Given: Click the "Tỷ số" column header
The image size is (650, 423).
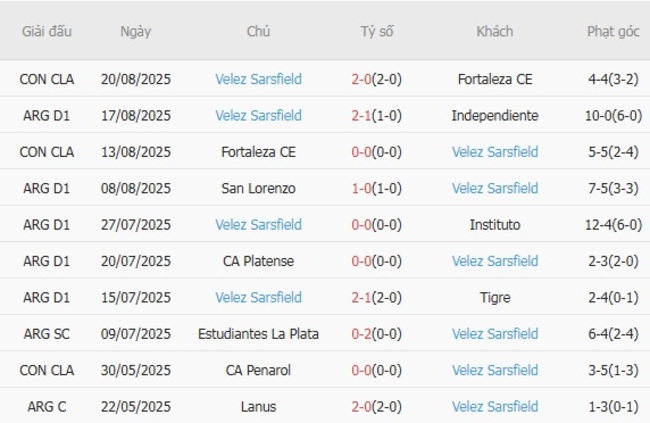Looking at the screenshot, I should [x=377, y=31].
